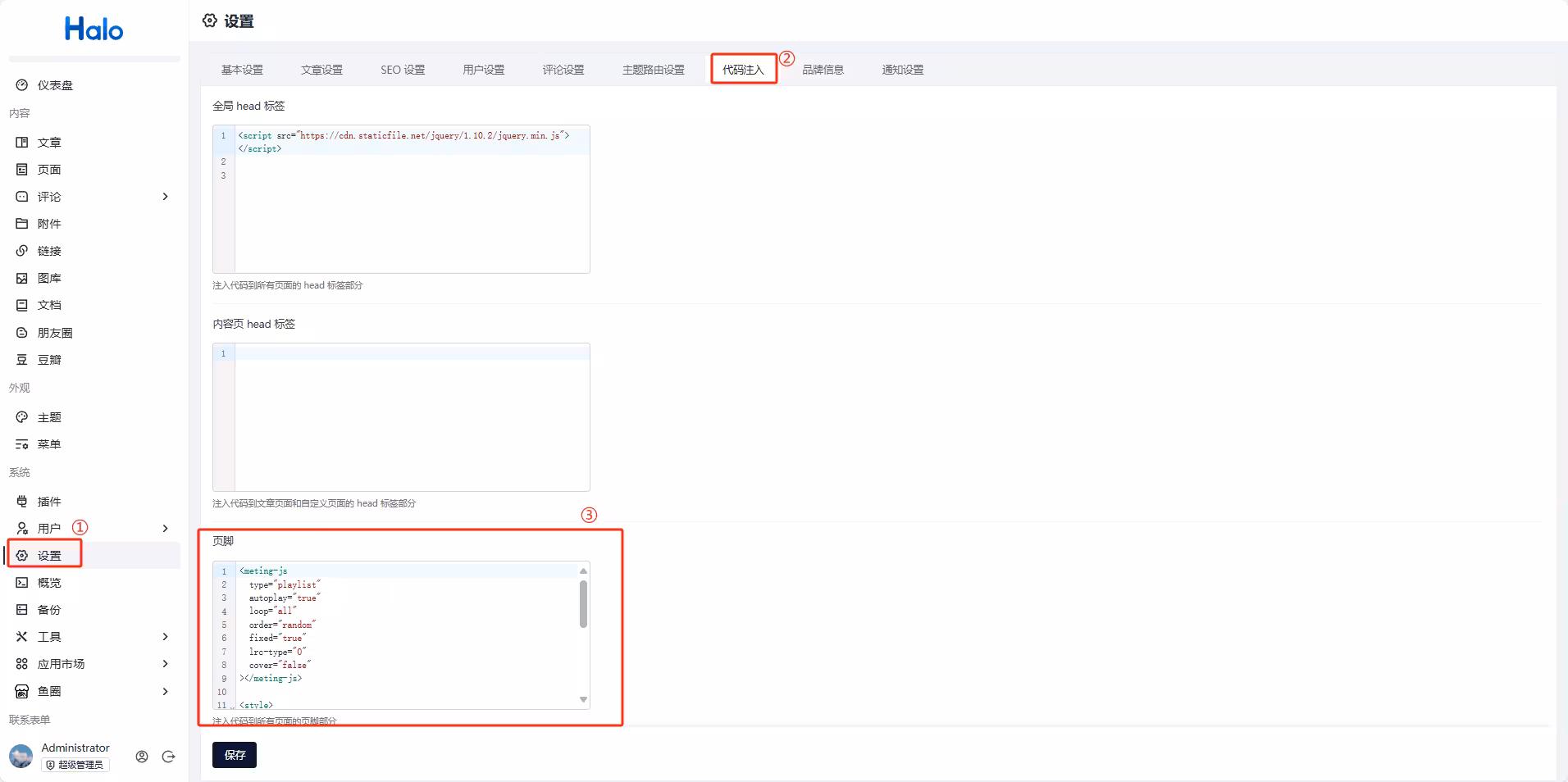Click the 文档 docs icon
The height and width of the screenshot is (782, 1568).
click(x=22, y=305)
